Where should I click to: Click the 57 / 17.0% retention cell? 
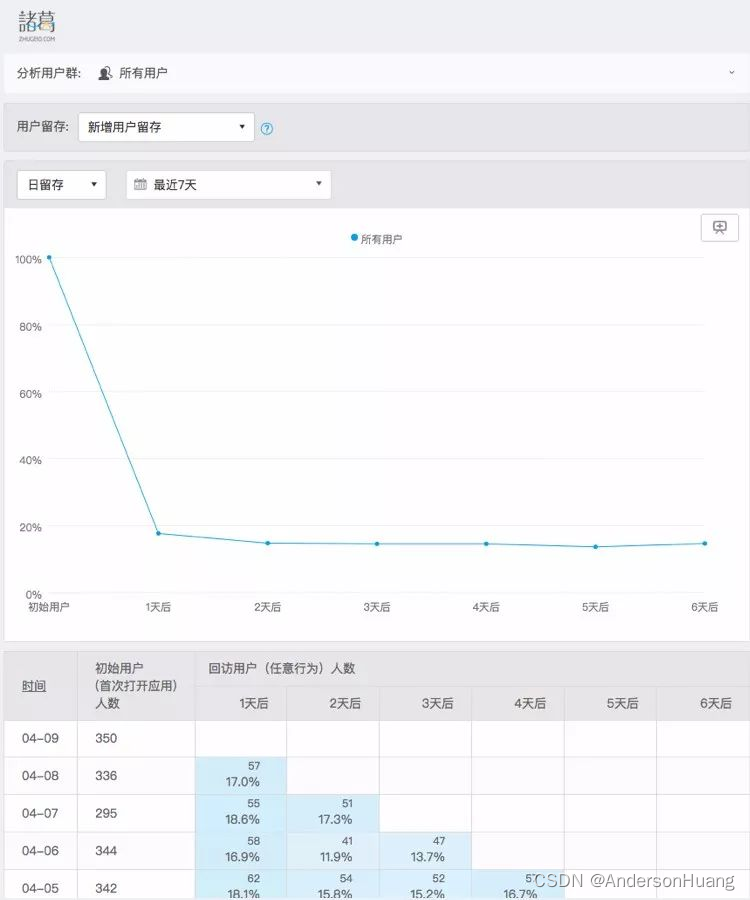241,775
